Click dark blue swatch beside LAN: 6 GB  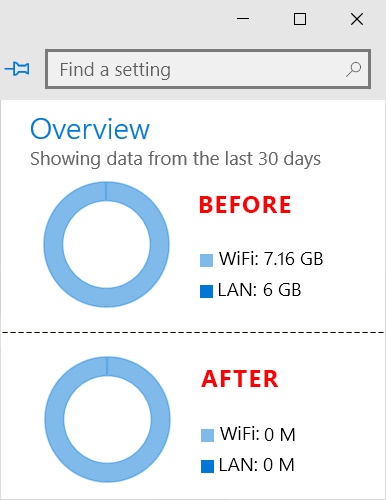(206, 291)
